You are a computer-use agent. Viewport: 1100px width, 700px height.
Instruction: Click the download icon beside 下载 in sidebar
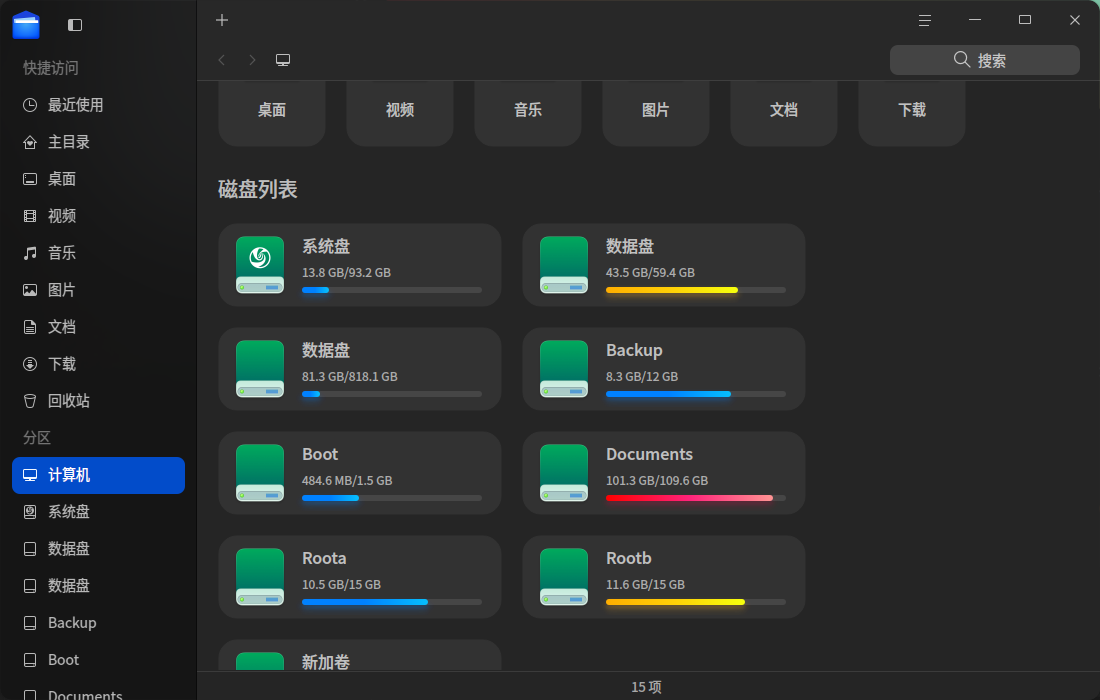point(29,364)
